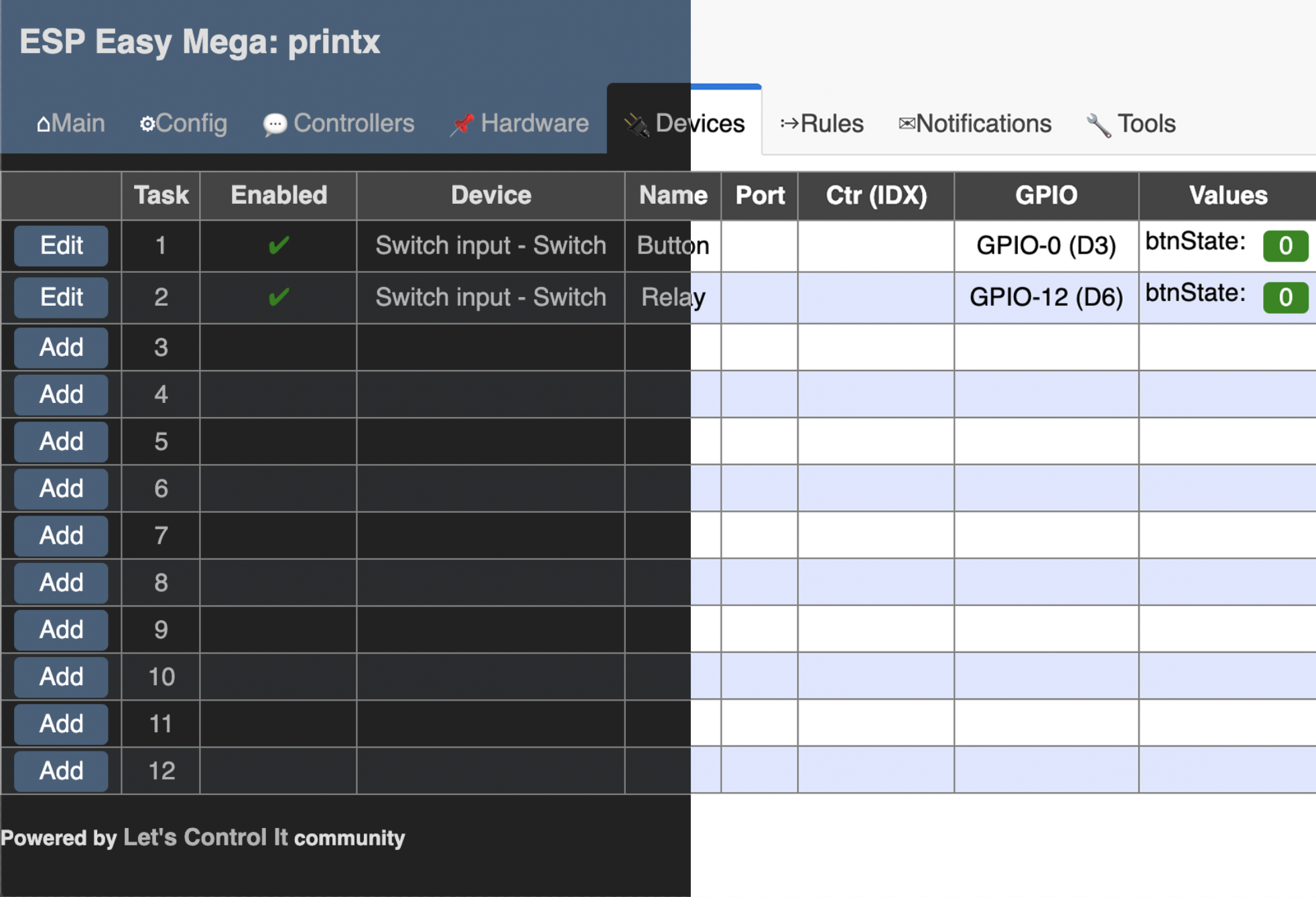The image size is (1316, 897).
Task: Click the GPIO-0 (D3) cell
Action: pyautogui.click(x=1045, y=245)
